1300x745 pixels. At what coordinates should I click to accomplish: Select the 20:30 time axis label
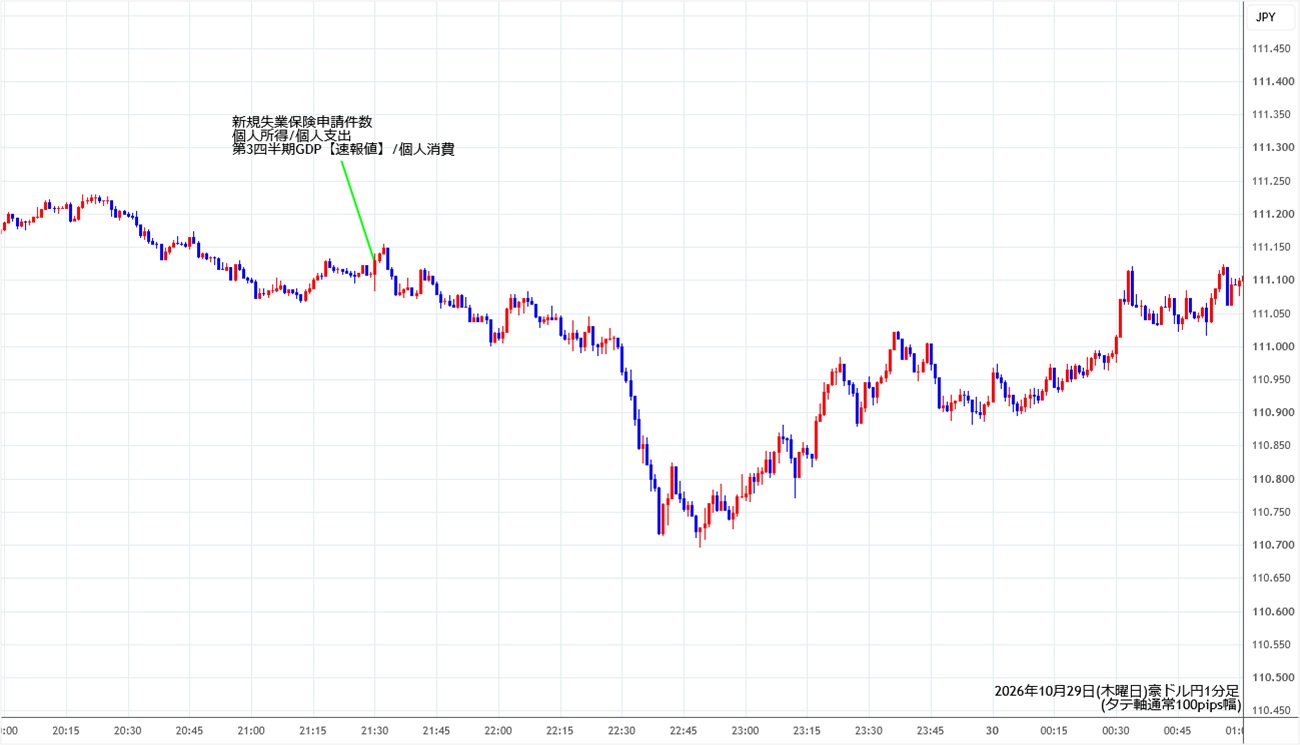pyautogui.click(x=128, y=731)
